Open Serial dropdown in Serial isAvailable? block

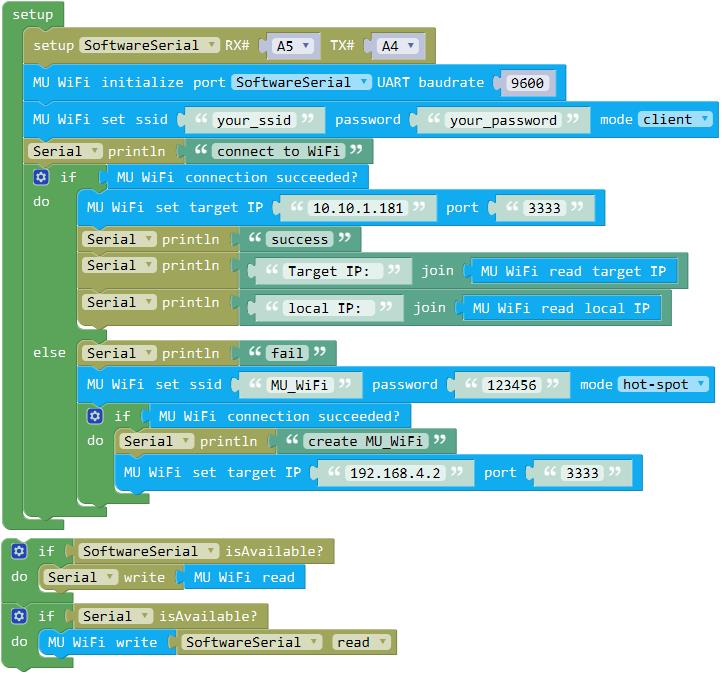pyautogui.click(x=116, y=616)
